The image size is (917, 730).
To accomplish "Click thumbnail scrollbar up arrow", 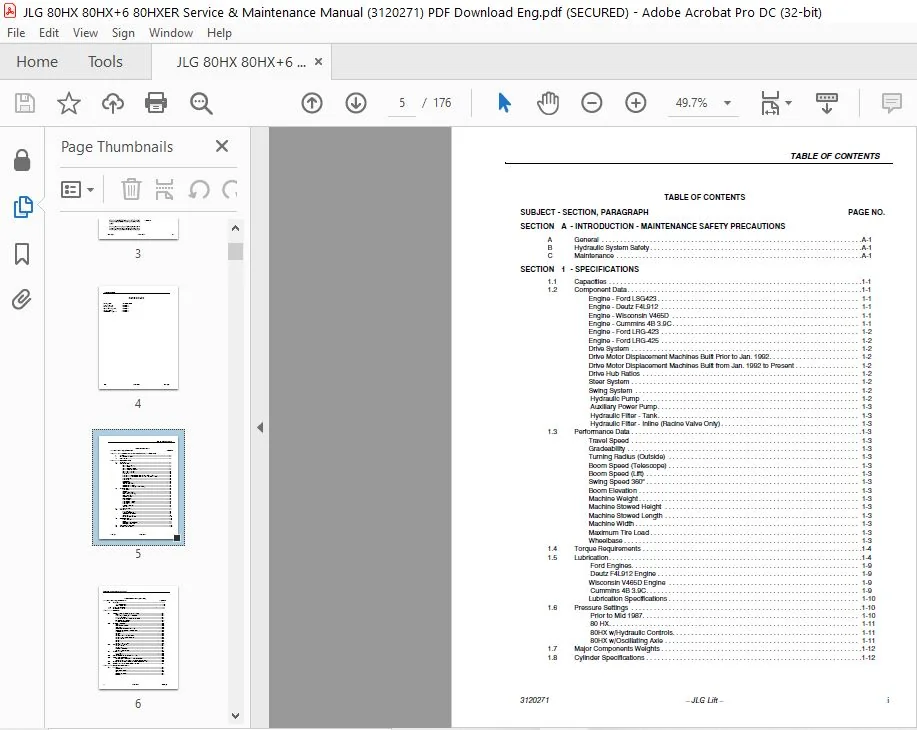I will click(x=235, y=228).
